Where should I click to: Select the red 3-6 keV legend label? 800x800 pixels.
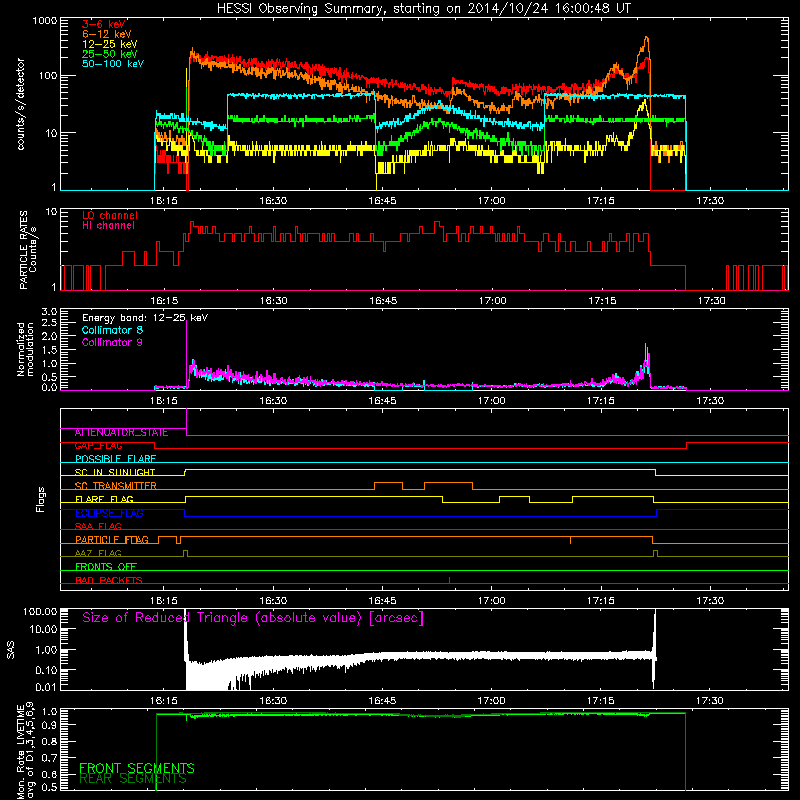[104, 24]
